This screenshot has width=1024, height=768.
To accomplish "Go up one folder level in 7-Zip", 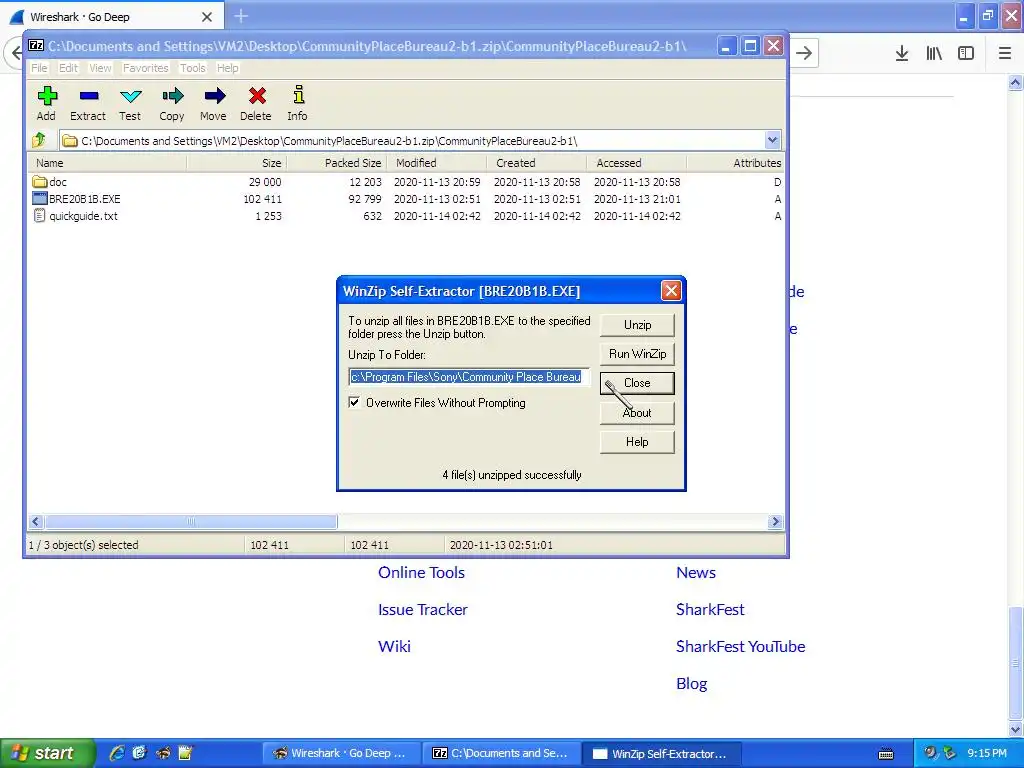I will (39, 140).
